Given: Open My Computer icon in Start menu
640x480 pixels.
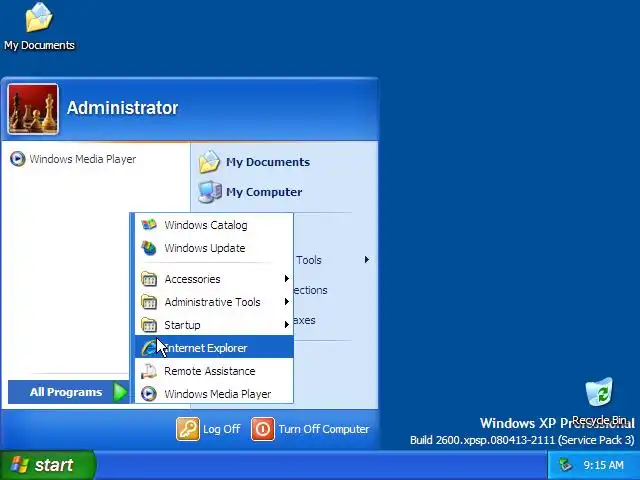Looking at the screenshot, I should [x=209, y=192].
